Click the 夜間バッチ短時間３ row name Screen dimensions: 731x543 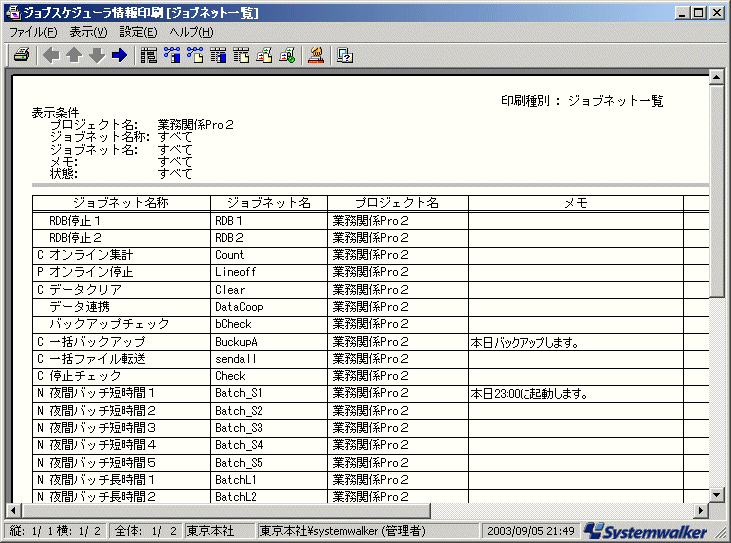pyautogui.click(x=103, y=428)
